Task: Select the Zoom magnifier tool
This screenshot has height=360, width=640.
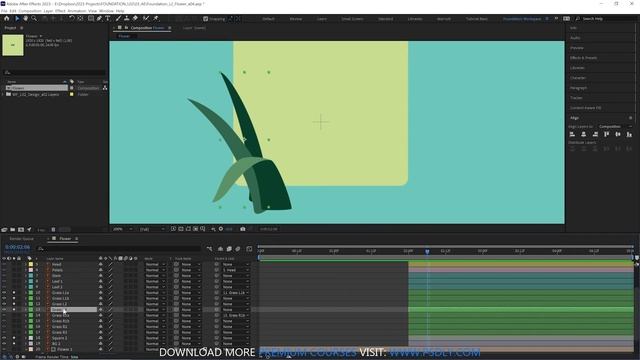Action: 34,18
